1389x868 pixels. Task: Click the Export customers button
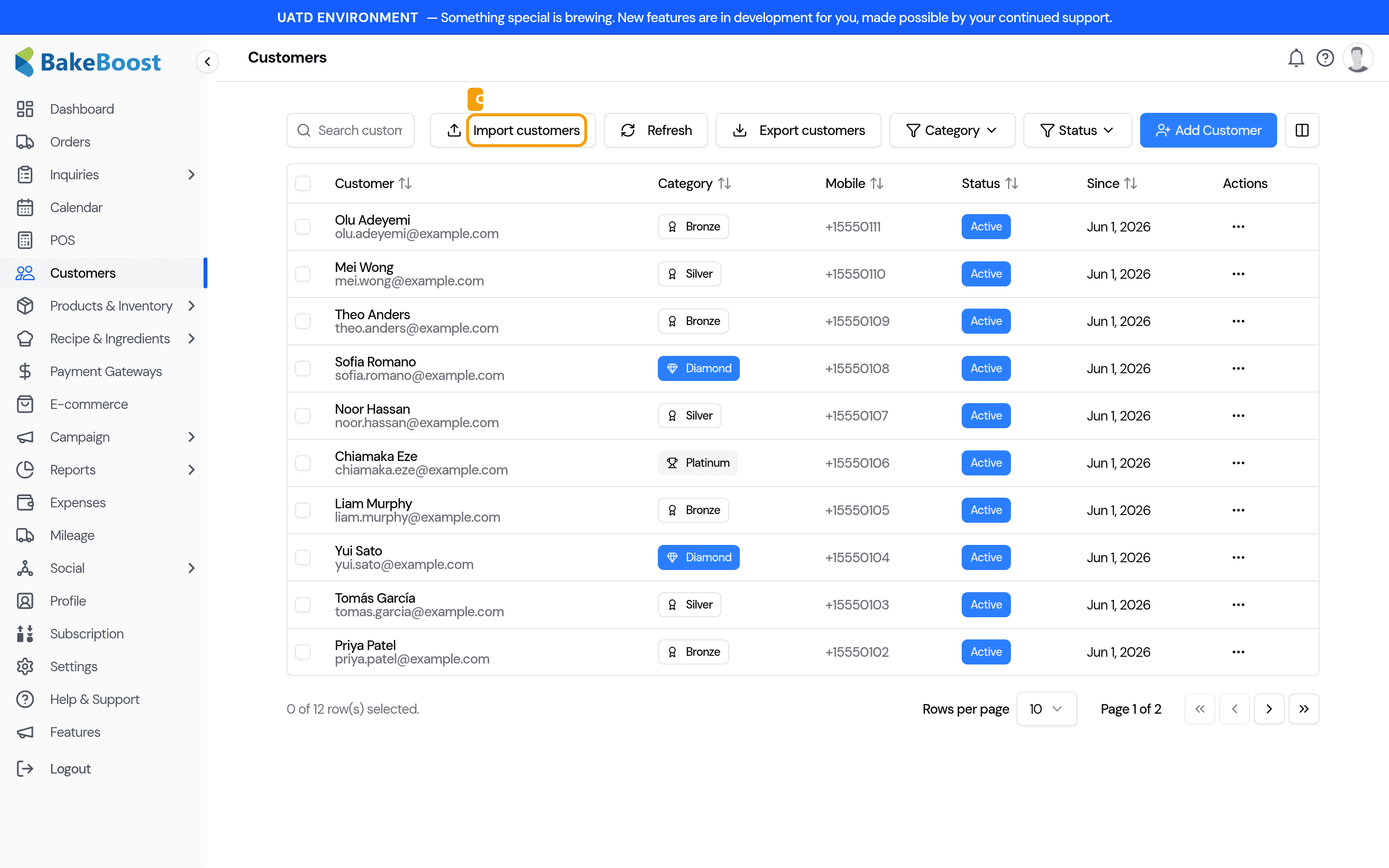click(x=798, y=130)
